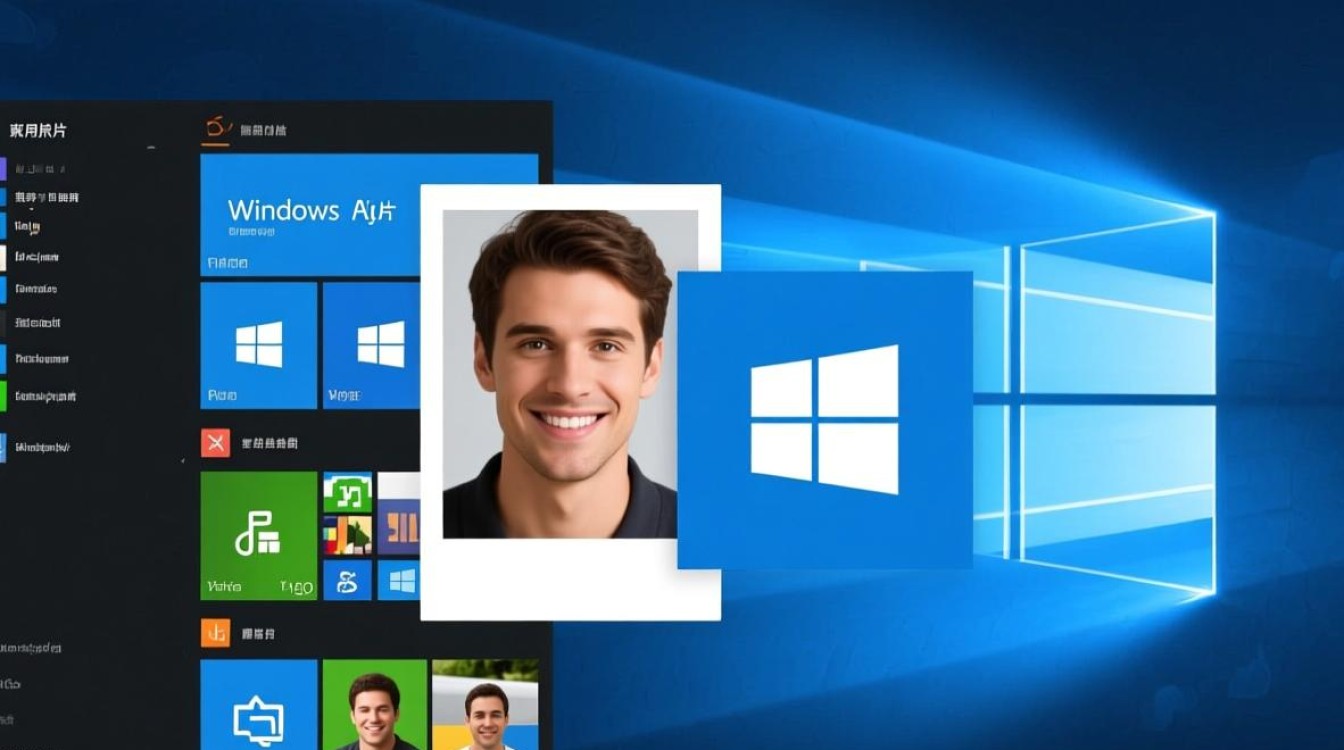The height and width of the screenshot is (750, 1344).
Task: Click the large portrait photo of smiling man
Action: (569, 373)
